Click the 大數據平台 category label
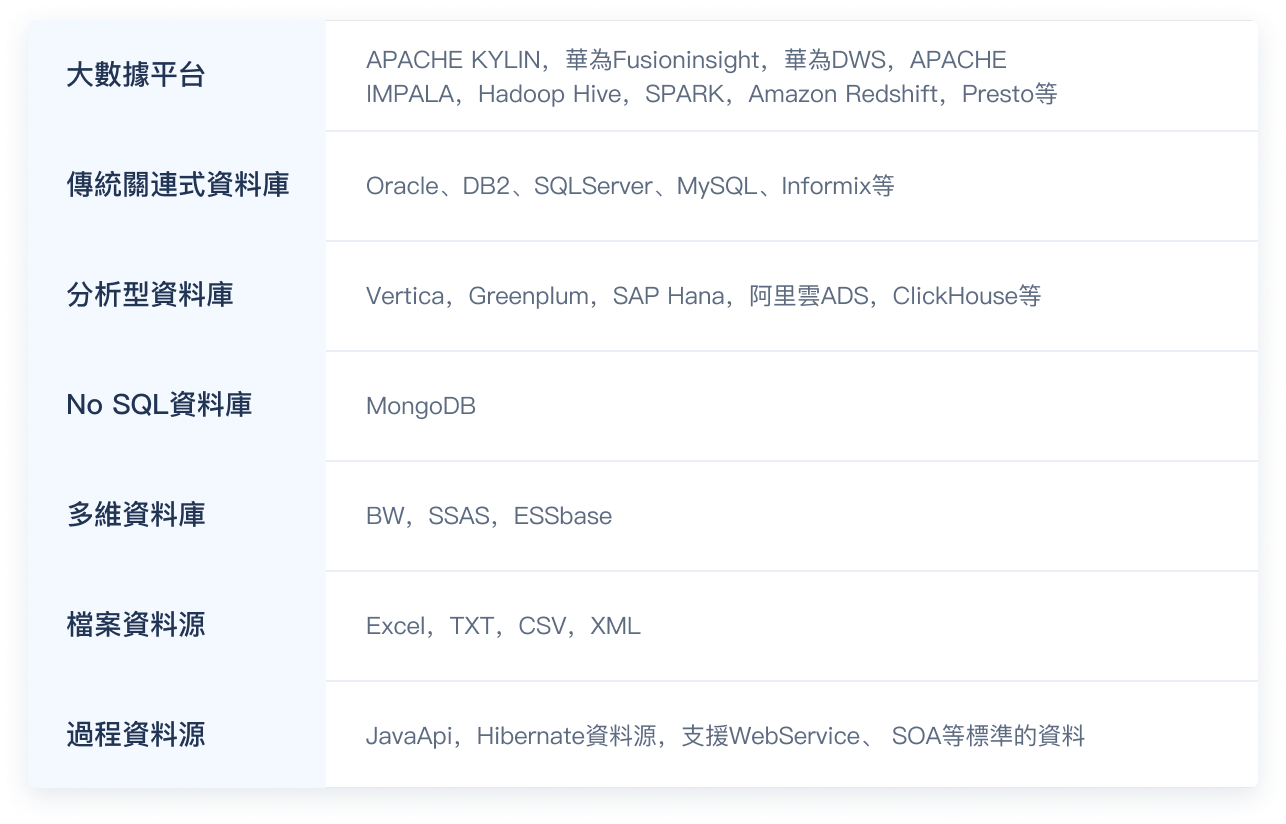Screen dimensions: 1286x824 pos(135,76)
